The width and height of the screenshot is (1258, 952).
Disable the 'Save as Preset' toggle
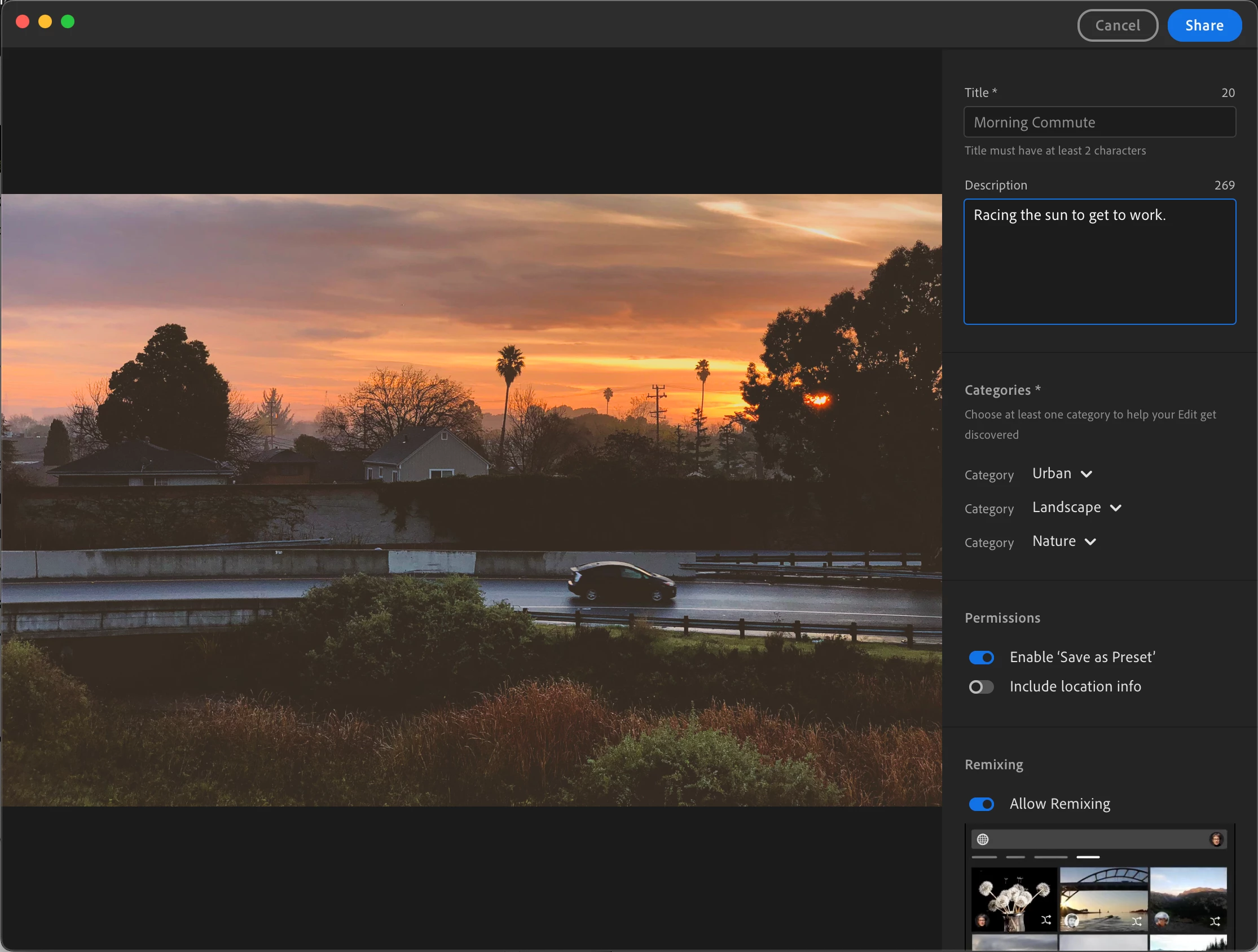981,658
